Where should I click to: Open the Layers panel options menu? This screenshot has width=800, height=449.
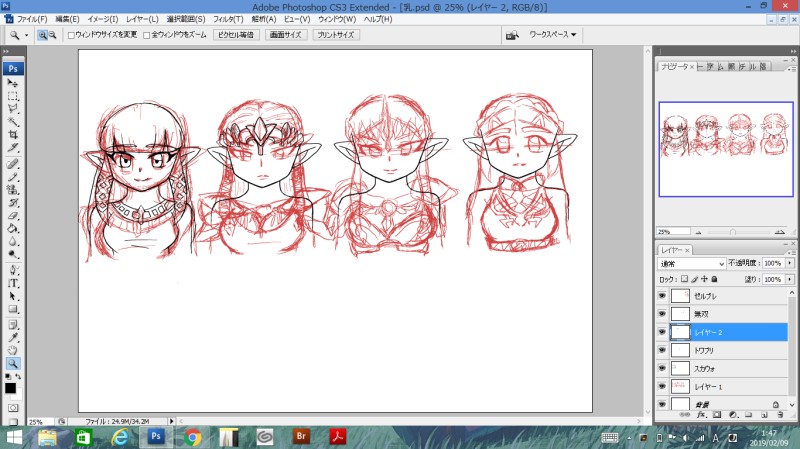click(x=791, y=252)
